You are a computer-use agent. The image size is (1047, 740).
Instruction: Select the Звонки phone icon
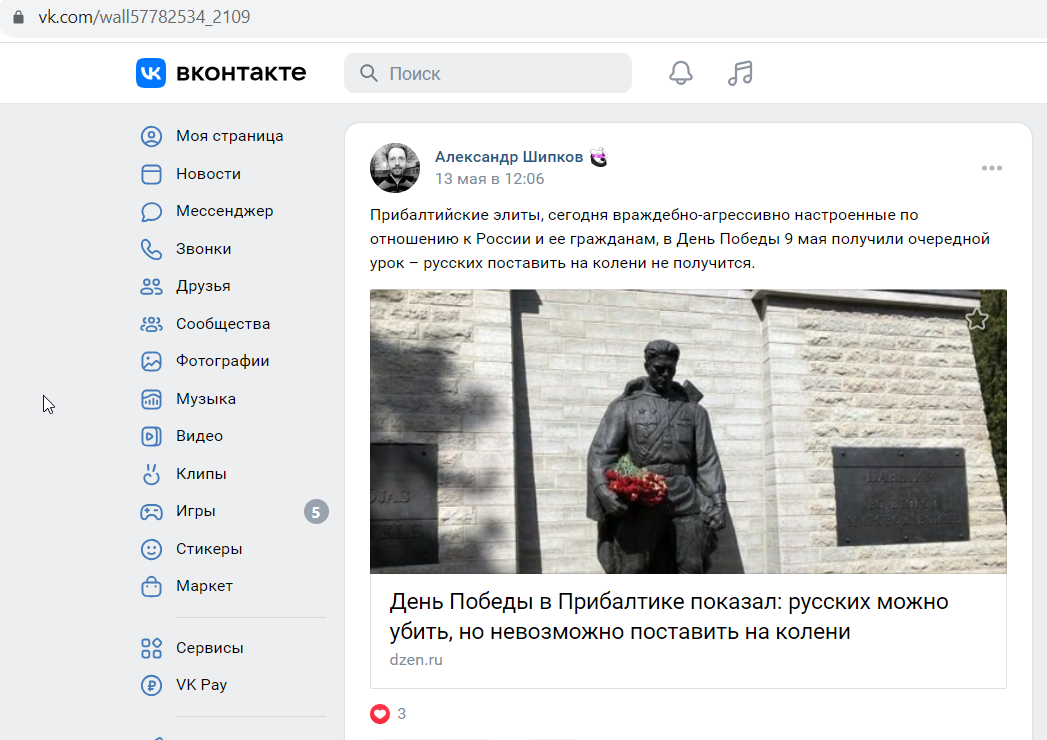152,249
